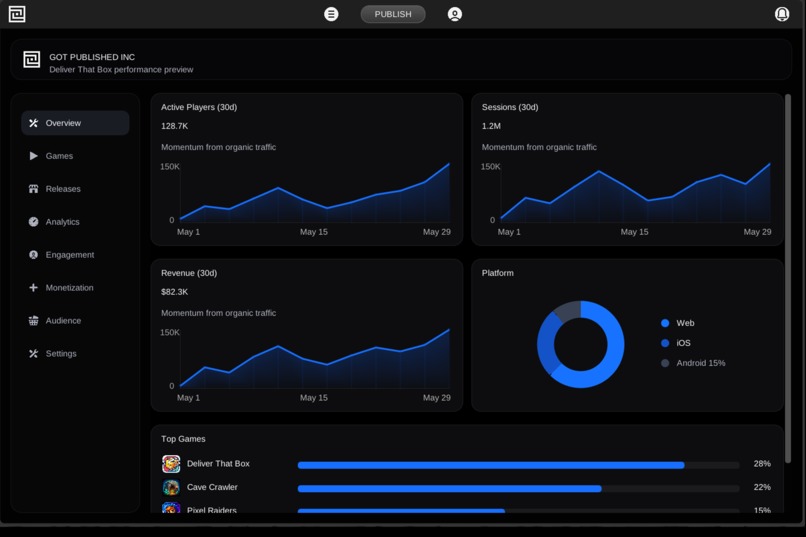Screen dimensions: 806x537
Task: Click the vertical scrollbar of the dashboard
Action: click(787, 278)
